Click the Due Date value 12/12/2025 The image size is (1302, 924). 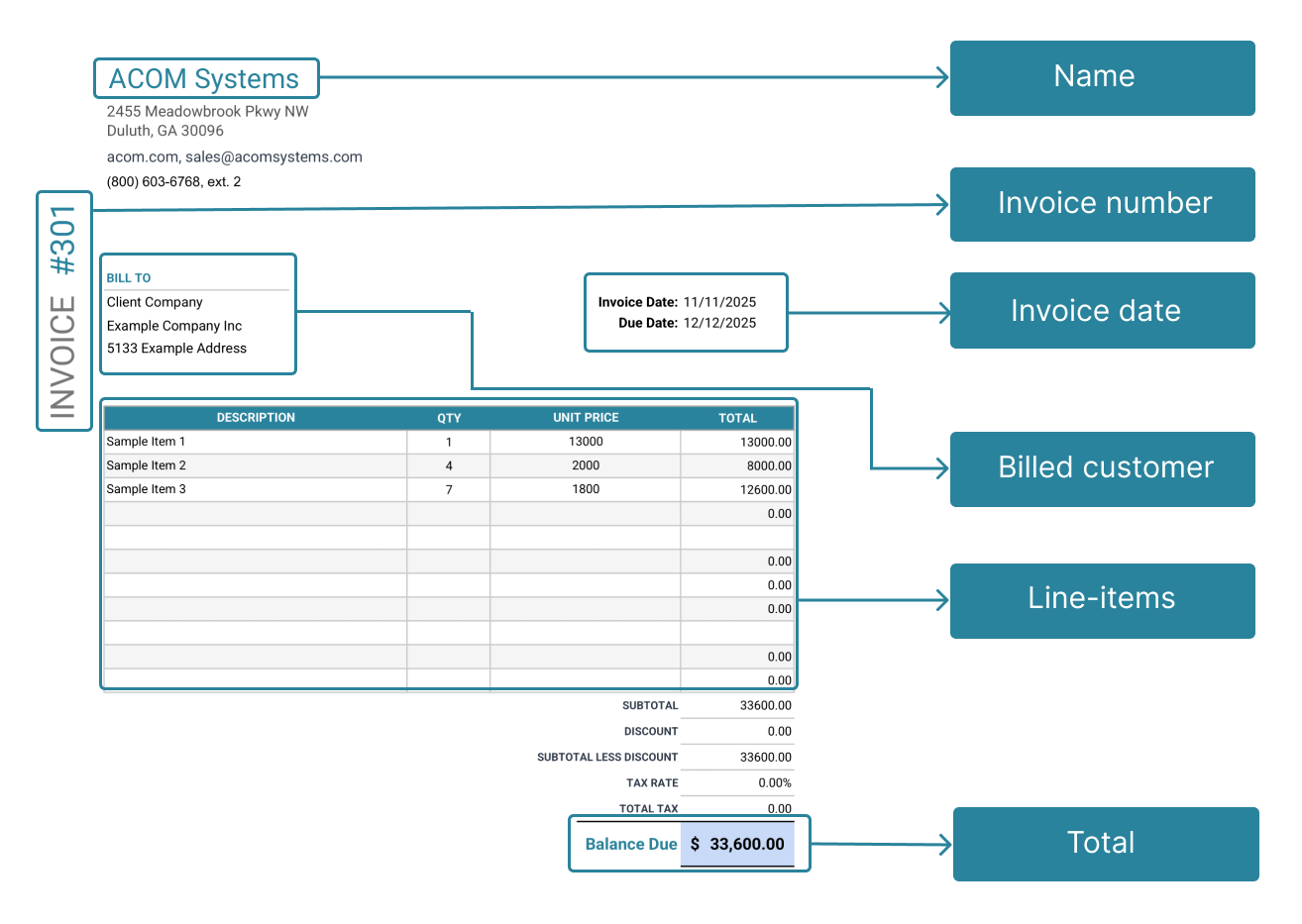point(719,323)
